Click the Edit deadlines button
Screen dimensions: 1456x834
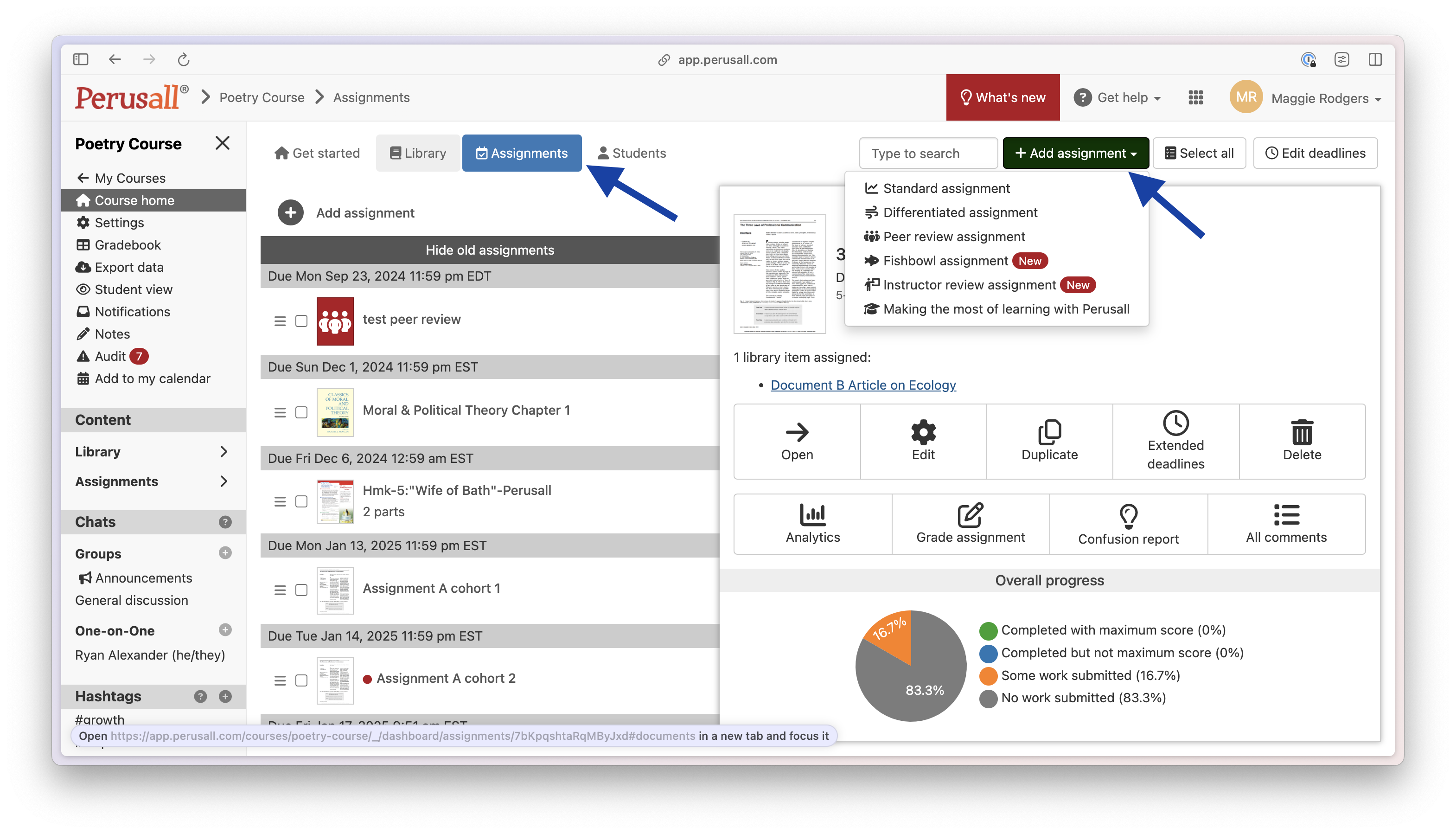click(1315, 153)
